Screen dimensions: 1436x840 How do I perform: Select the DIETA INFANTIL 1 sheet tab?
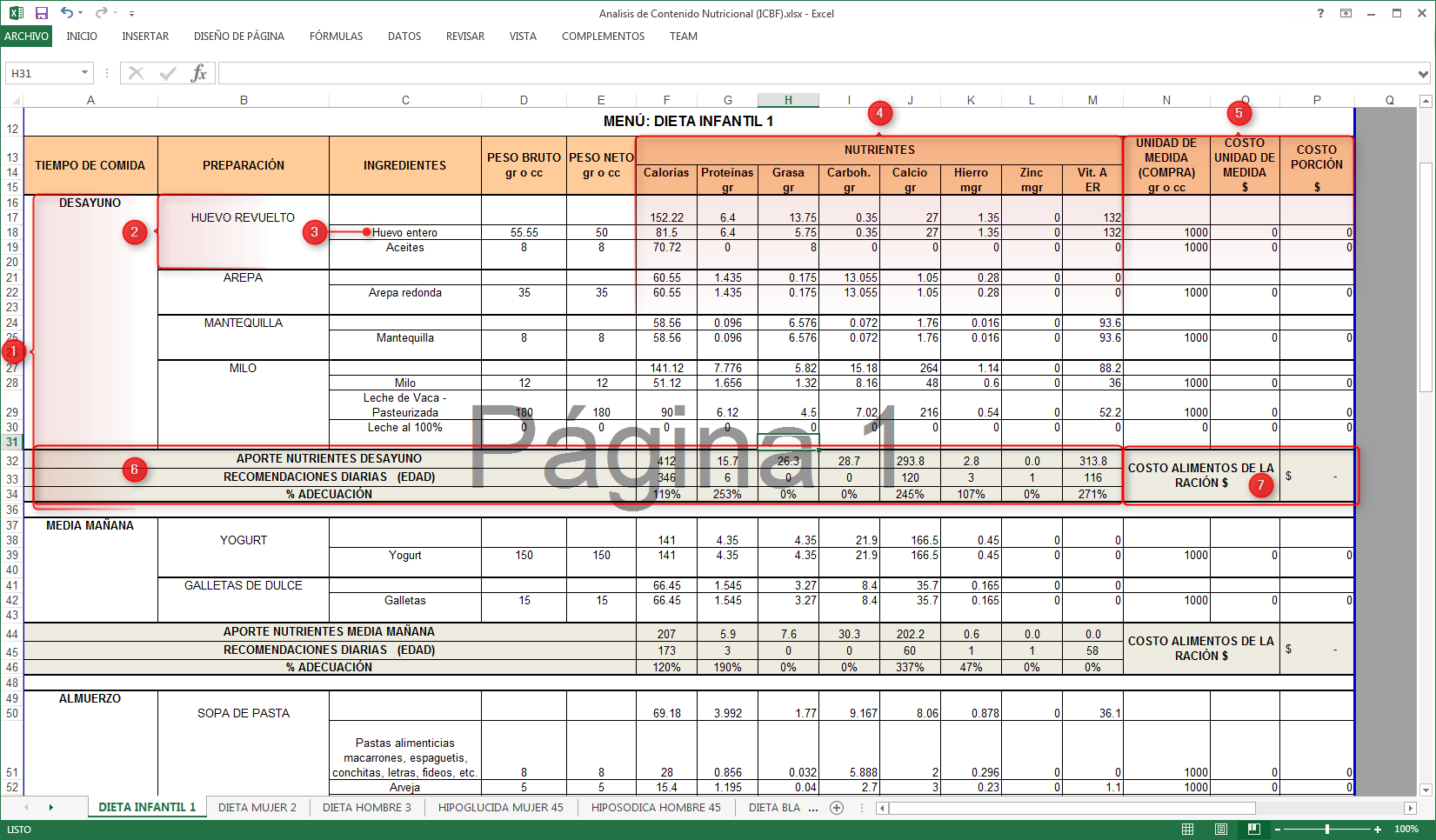pyautogui.click(x=147, y=807)
